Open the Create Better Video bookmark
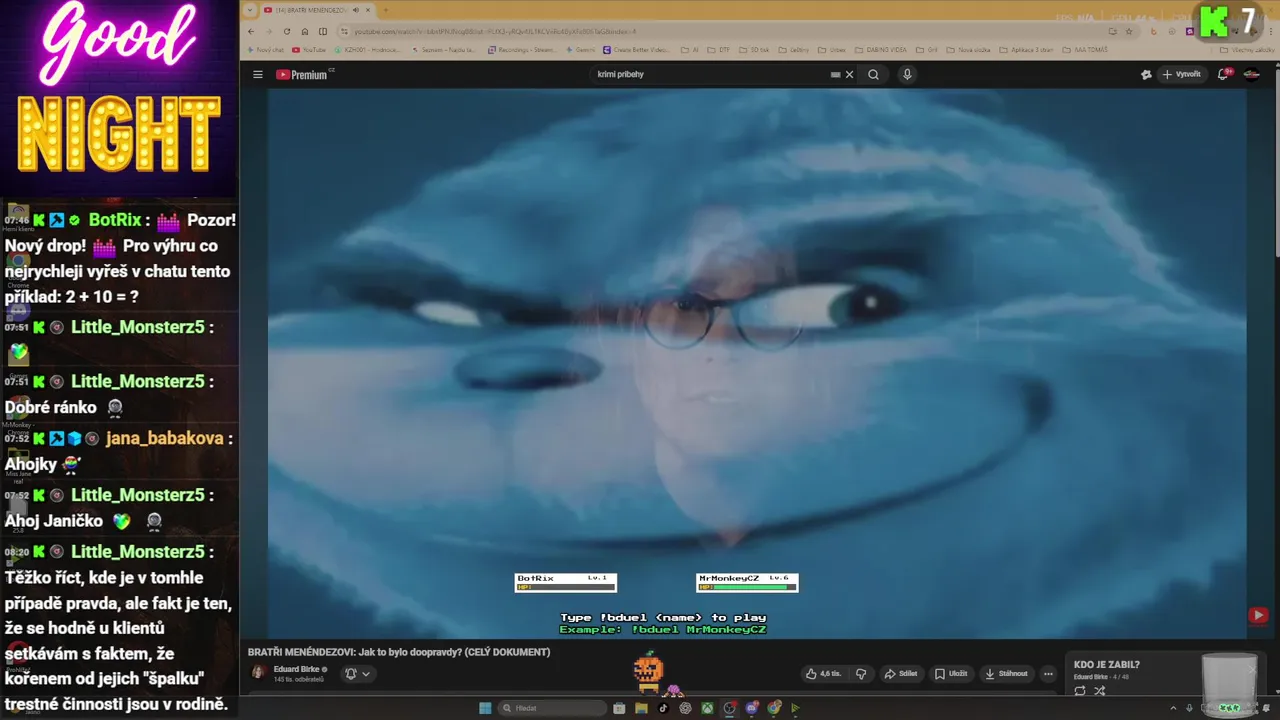1280x720 pixels. tap(636, 49)
